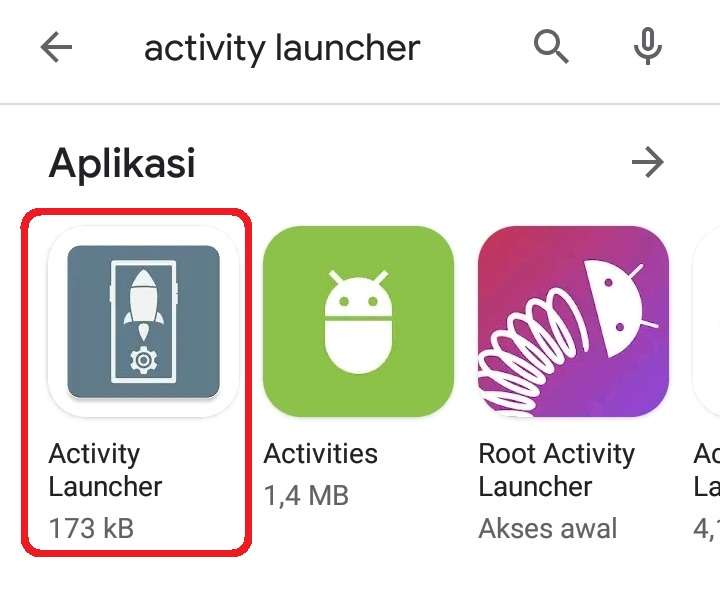
Task: Tap the gear symbol in Activity Launcher icon
Action: pyautogui.click(x=144, y=361)
